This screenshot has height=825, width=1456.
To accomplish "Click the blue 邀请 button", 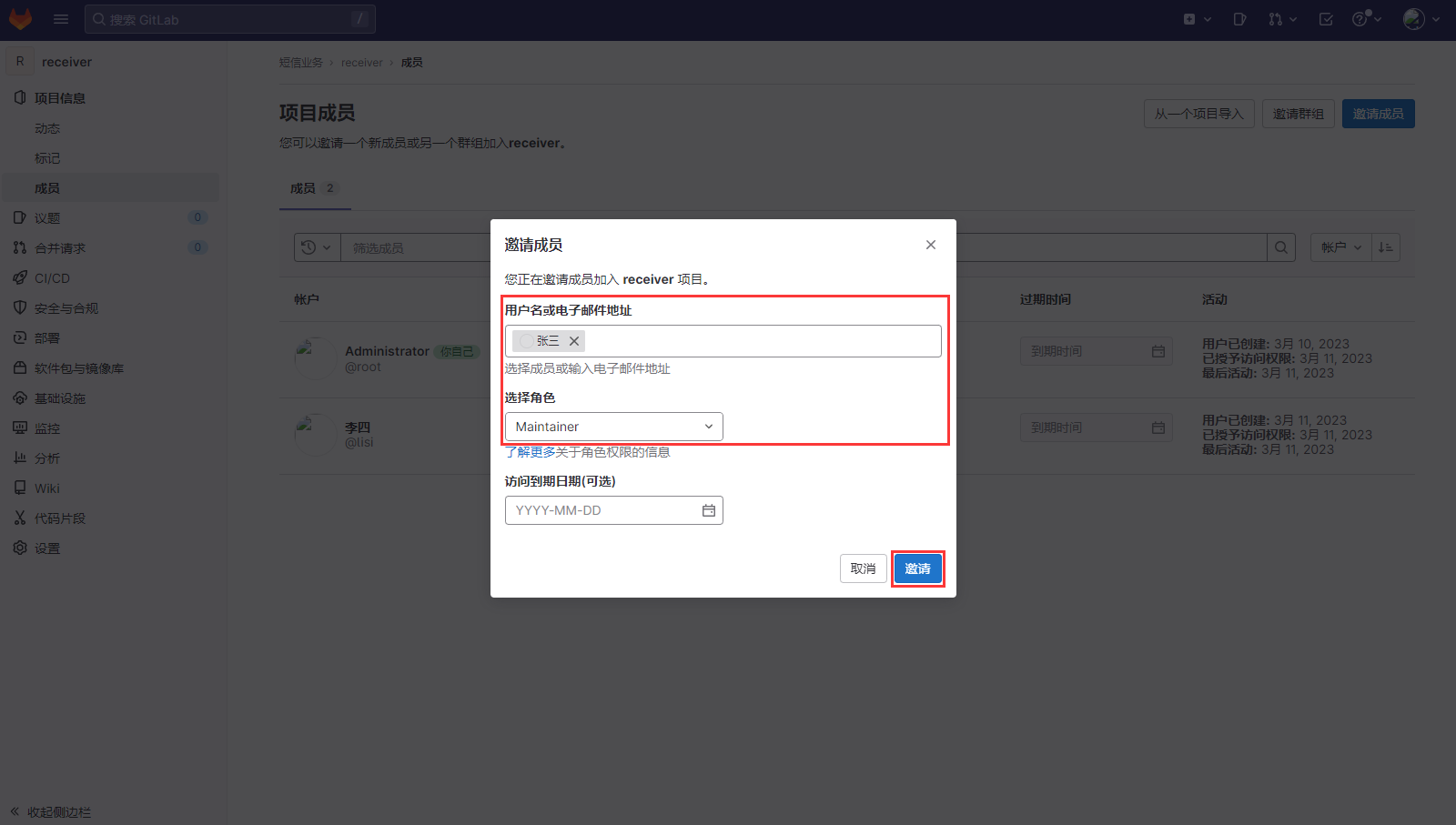I will tap(917, 568).
